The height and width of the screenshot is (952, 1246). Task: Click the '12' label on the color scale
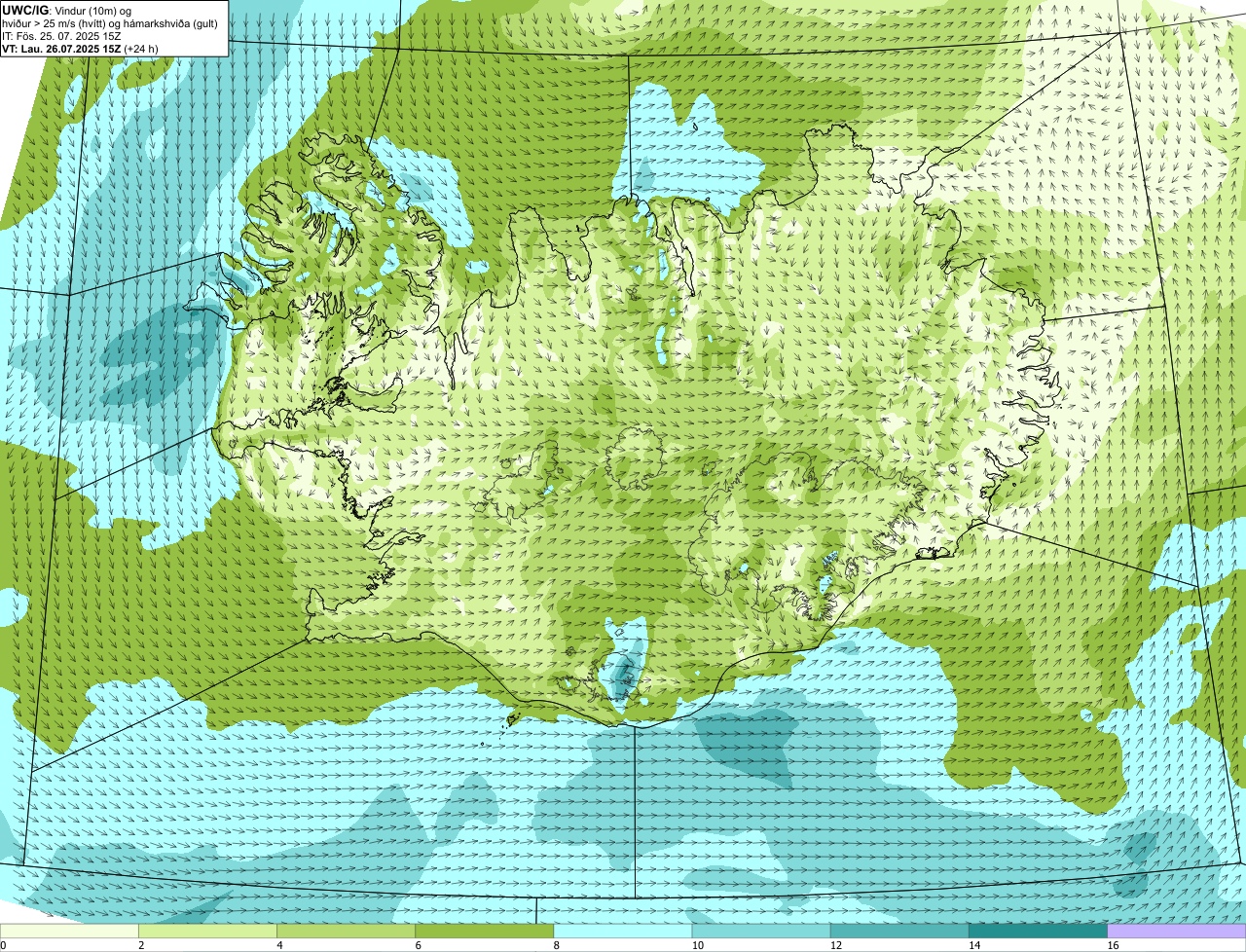coord(835,945)
